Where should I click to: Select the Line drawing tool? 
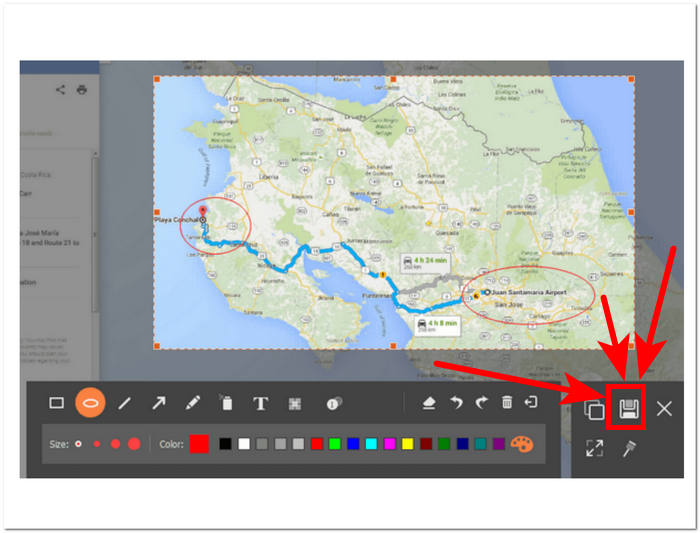tap(125, 404)
